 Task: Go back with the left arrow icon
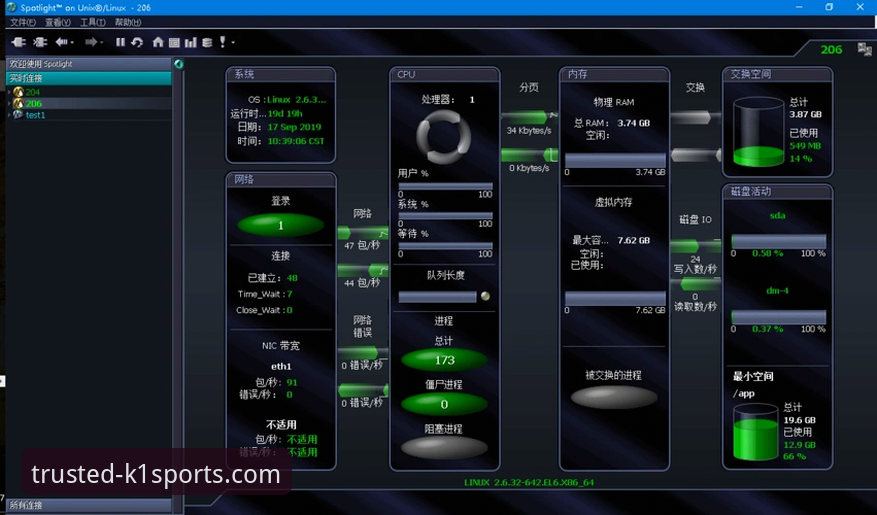[x=61, y=42]
